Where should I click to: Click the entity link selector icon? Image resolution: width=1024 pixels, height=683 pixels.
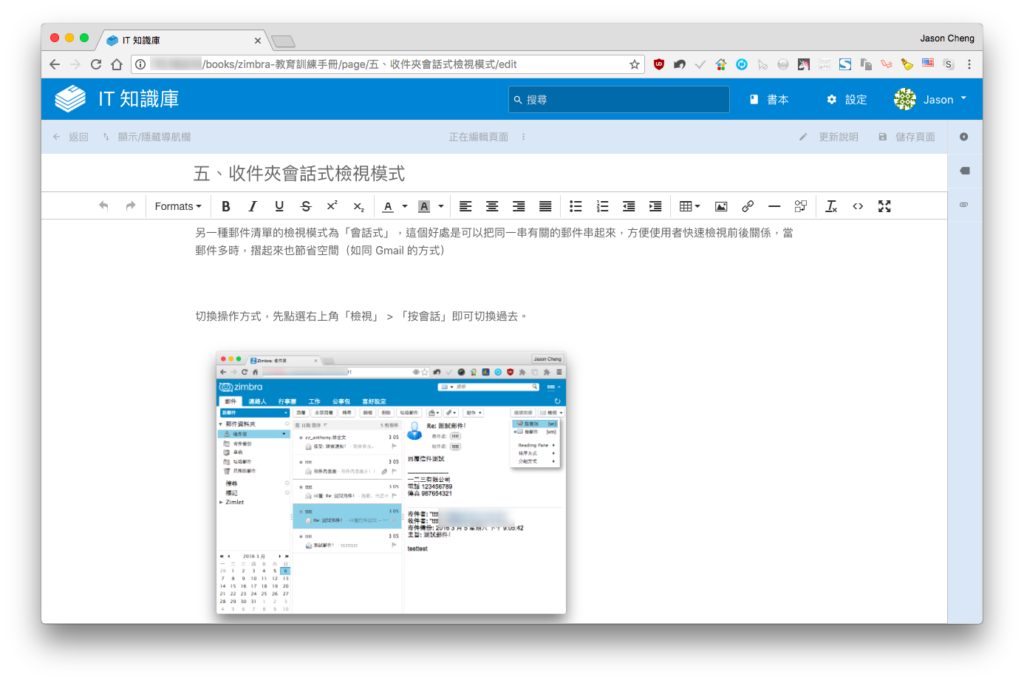pyautogui.click(x=801, y=206)
